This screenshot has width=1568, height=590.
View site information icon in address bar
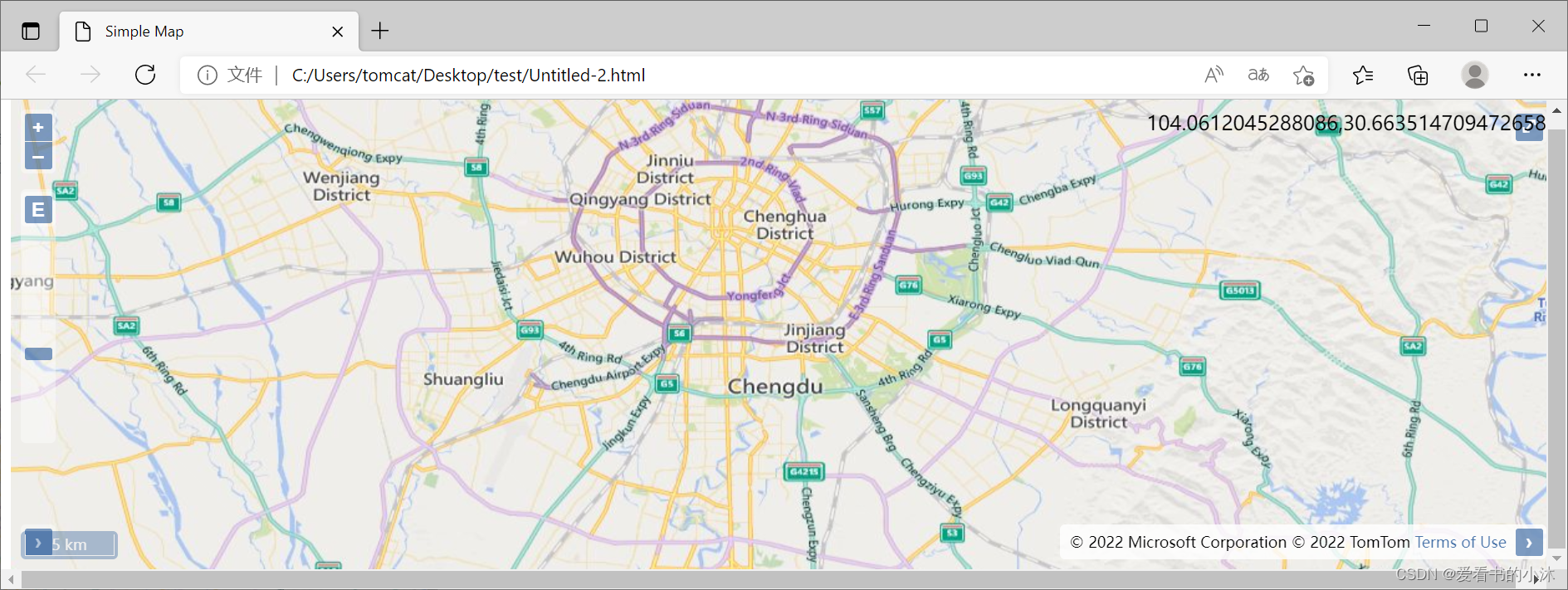[208, 76]
